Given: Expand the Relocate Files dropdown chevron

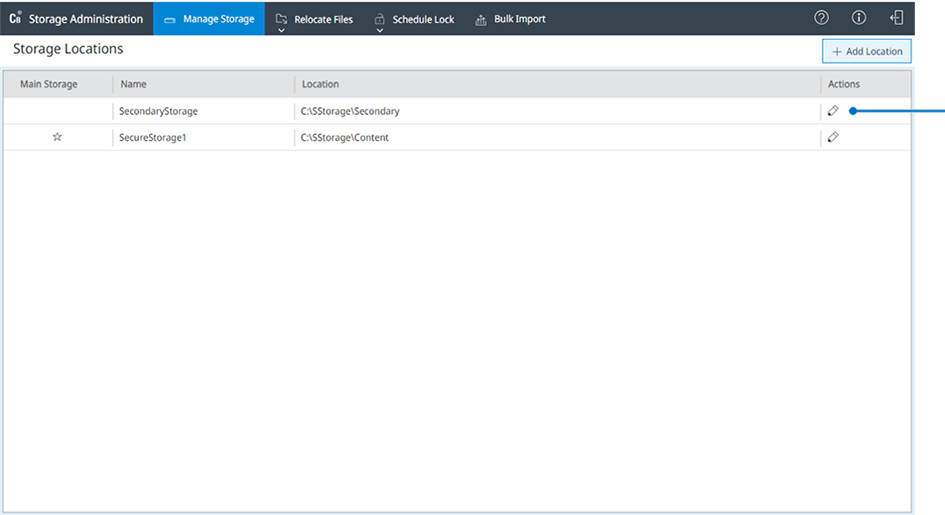Looking at the screenshot, I should click(x=281, y=30).
